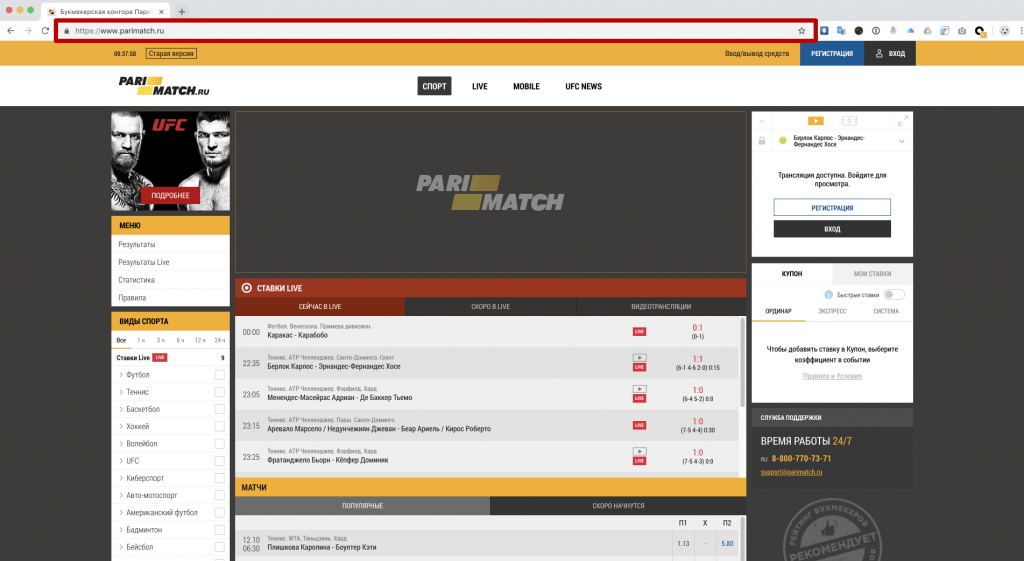Bookmark the page with the star icon

coord(801,31)
